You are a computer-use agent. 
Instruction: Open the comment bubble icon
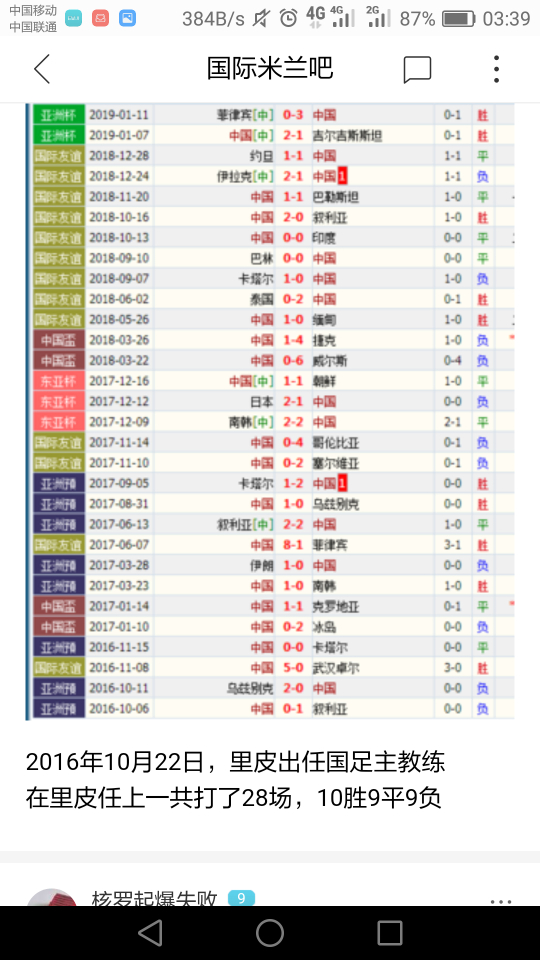tap(418, 69)
